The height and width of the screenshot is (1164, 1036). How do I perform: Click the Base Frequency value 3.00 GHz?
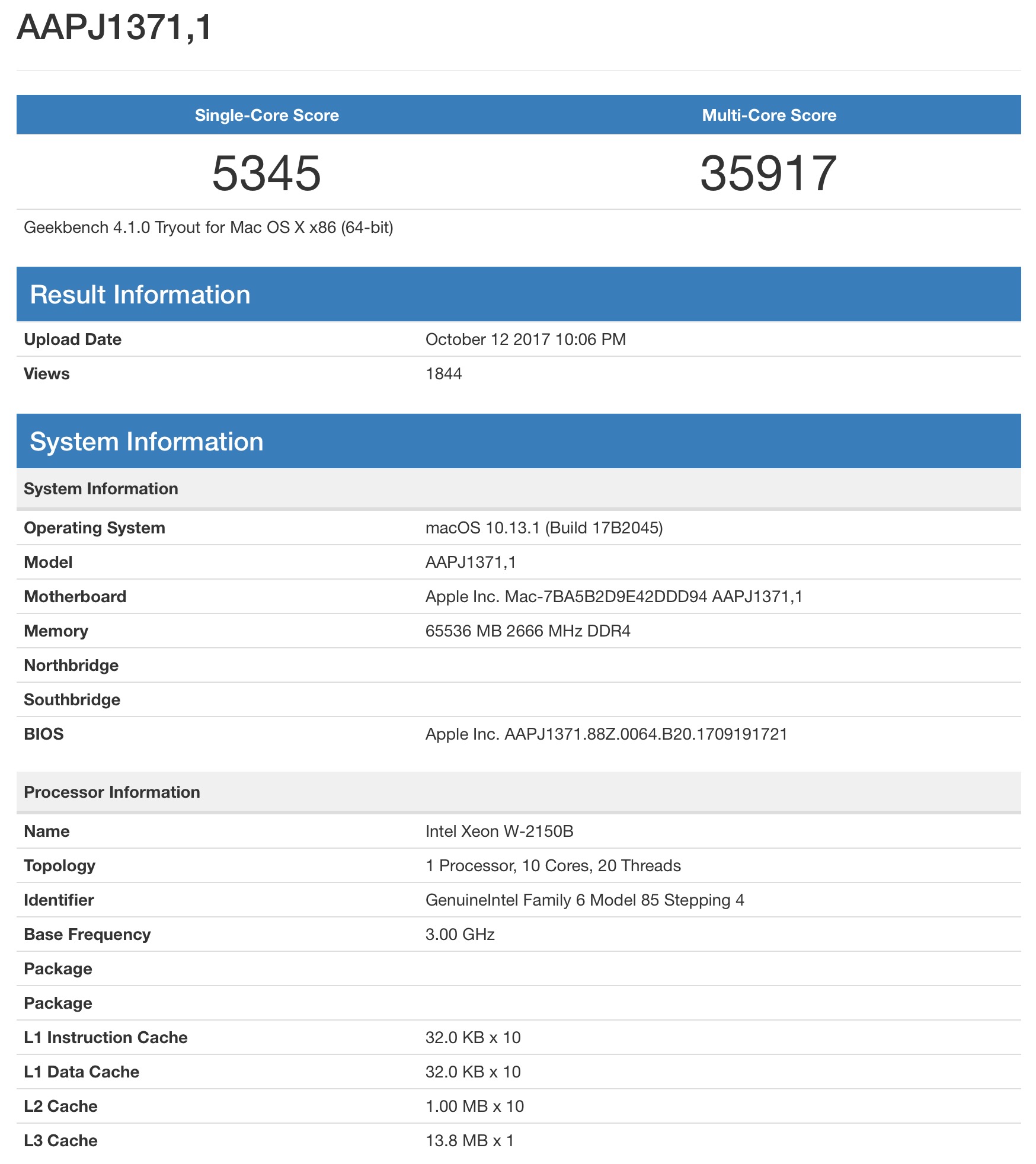coord(460,934)
